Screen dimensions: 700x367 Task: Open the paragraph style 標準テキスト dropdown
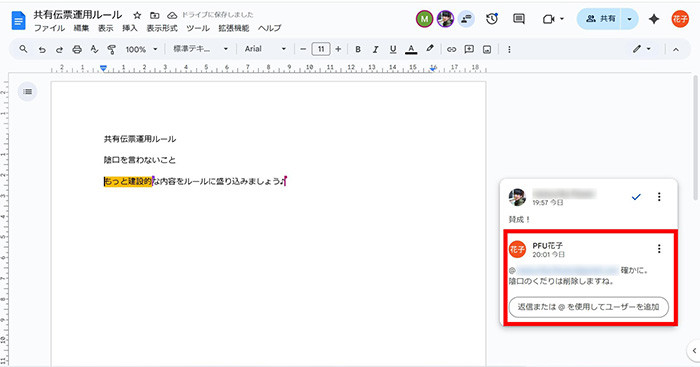tap(200, 49)
